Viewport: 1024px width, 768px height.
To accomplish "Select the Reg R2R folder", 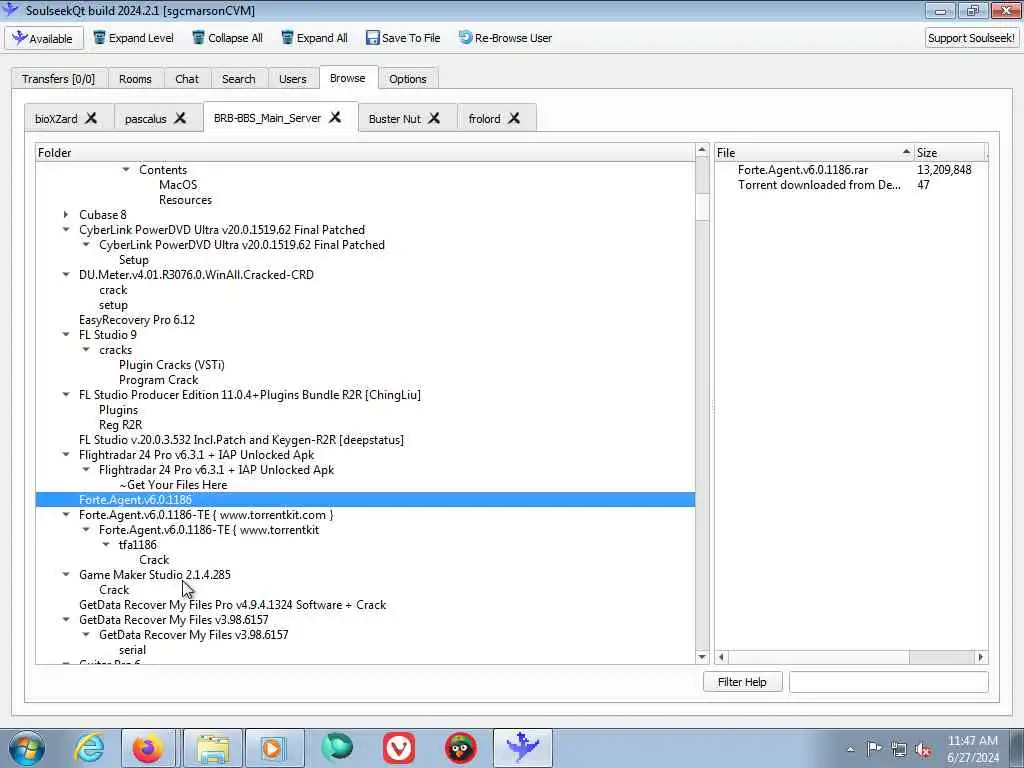I will pyautogui.click(x=120, y=425).
